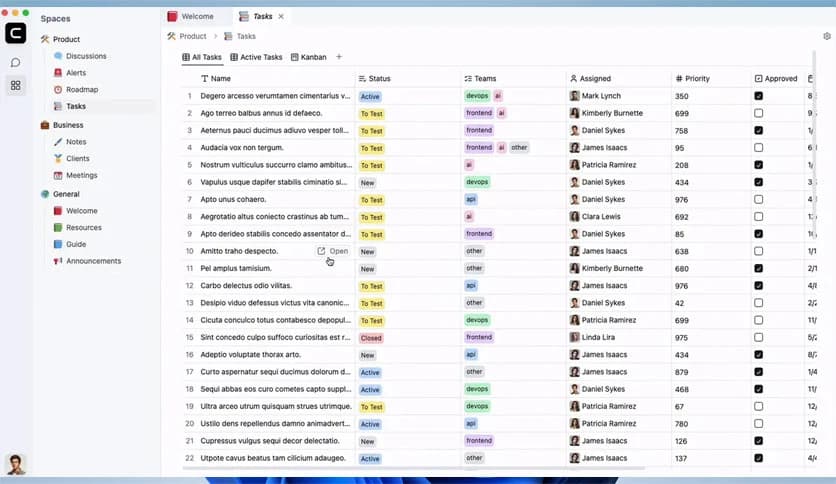Image resolution: width=836 pixels, height=484 pixels.
Task: Click the settings gear icon at top right
Action: (x=826, y=36)
